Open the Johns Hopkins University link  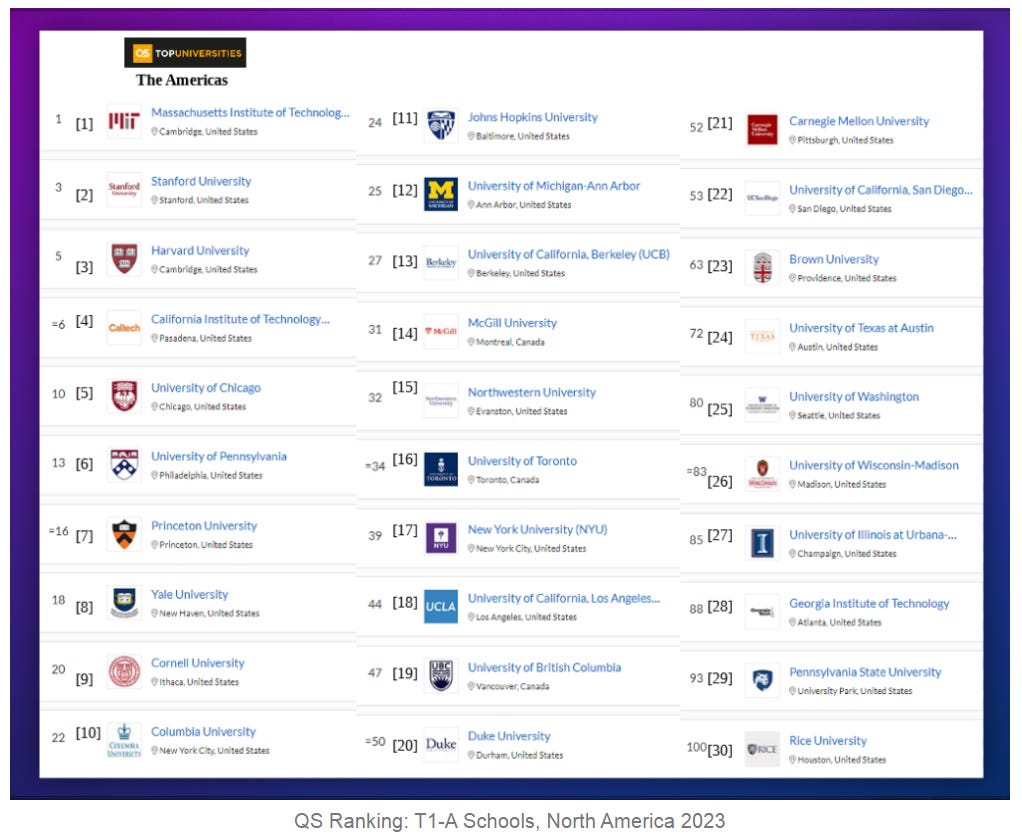(533, 117)
